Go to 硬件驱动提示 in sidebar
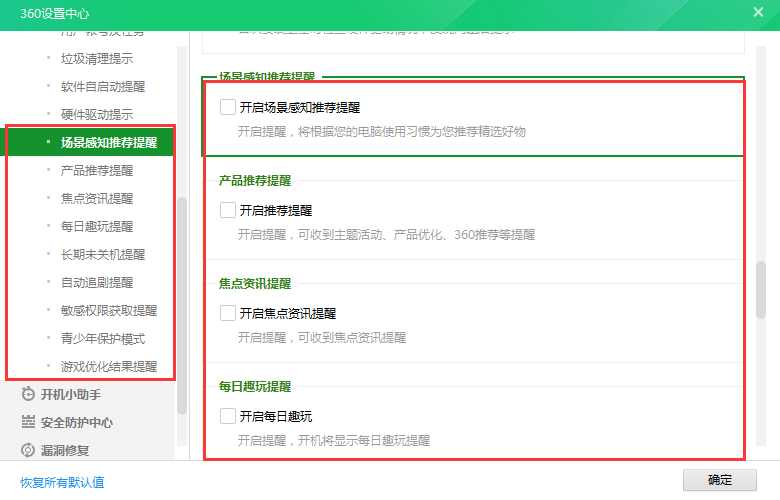This screenshot has width=780, height=500. 96,115
